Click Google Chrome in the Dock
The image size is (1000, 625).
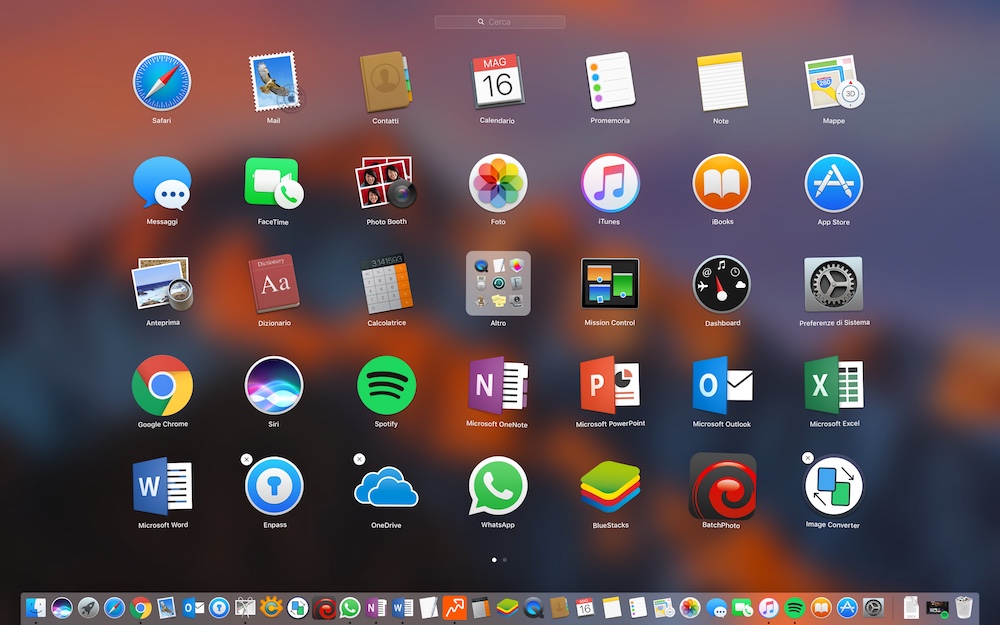[x=140, y=608]
